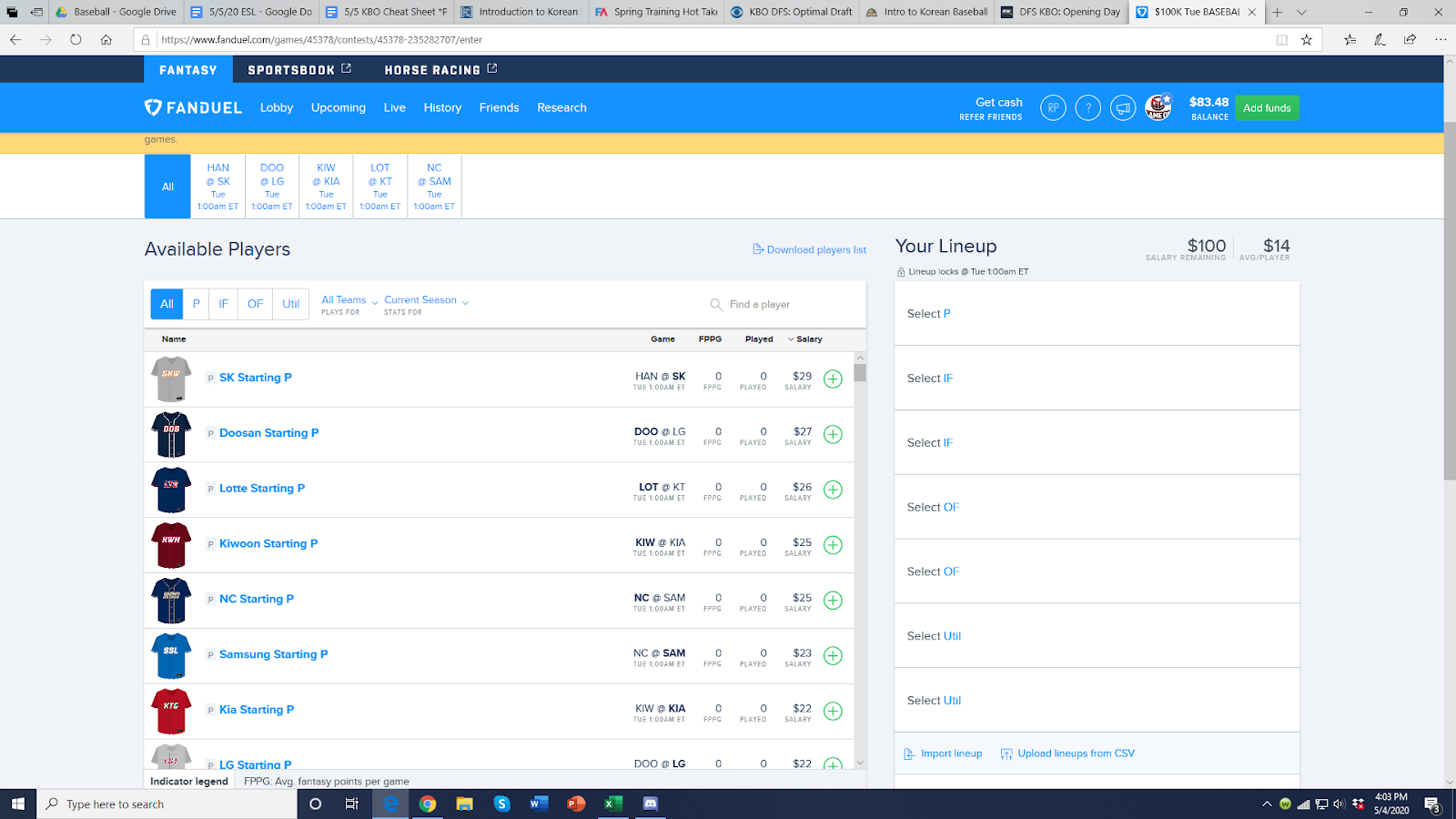Sort players by Salary column
The height and width of the screenshot is (819, 1456).
point(805,339)
